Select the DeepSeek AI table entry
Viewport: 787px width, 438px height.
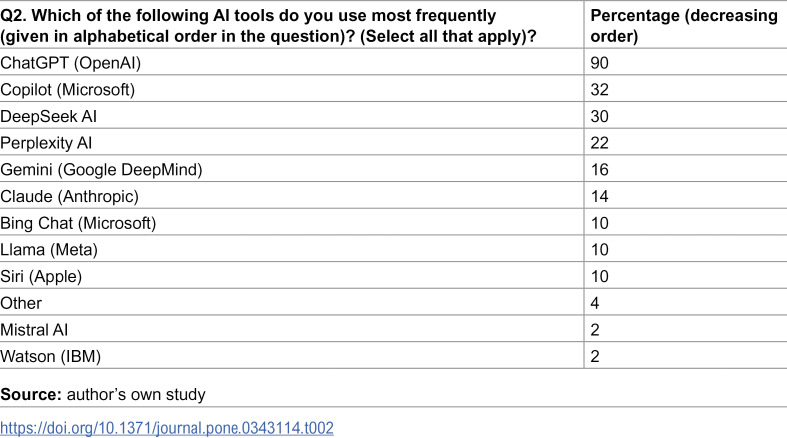49,116
